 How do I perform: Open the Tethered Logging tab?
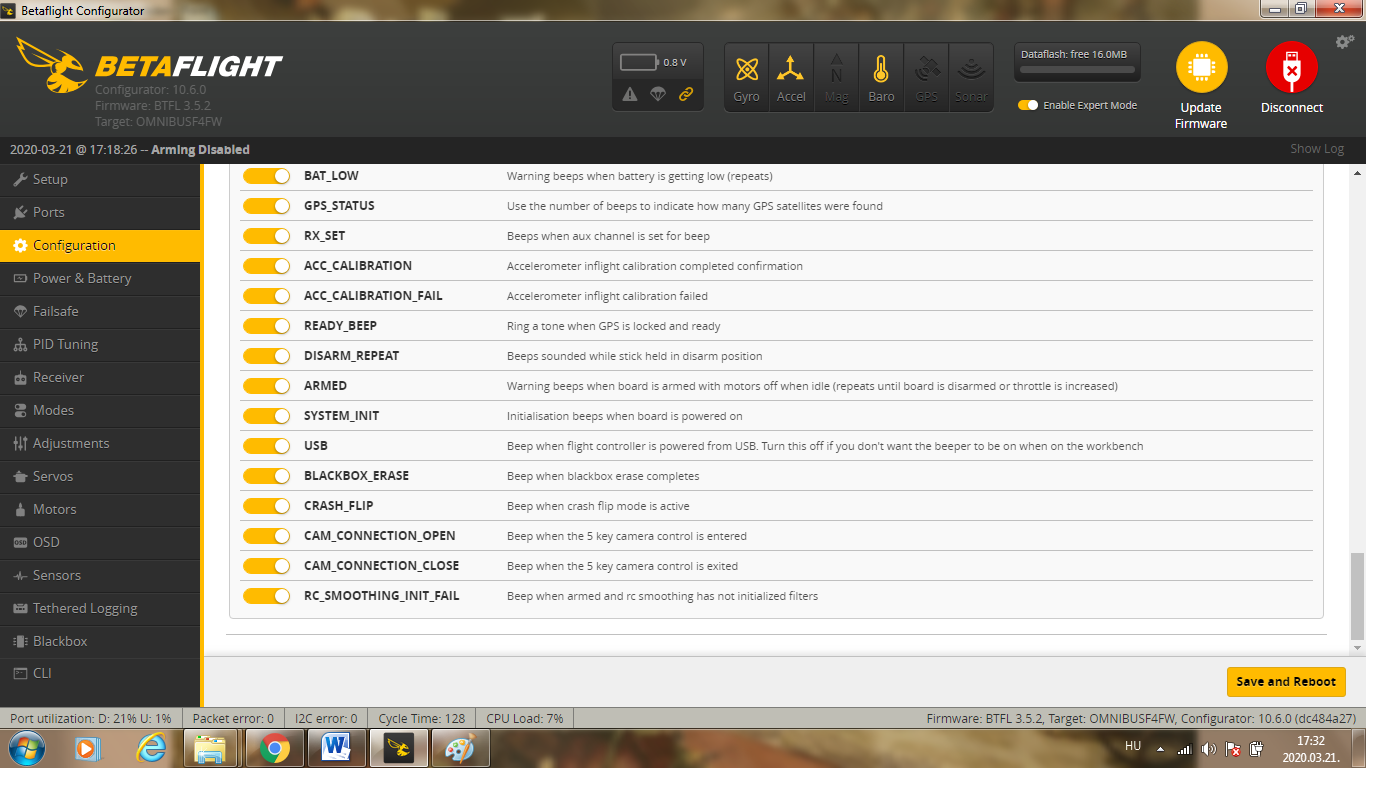(100, 608)
